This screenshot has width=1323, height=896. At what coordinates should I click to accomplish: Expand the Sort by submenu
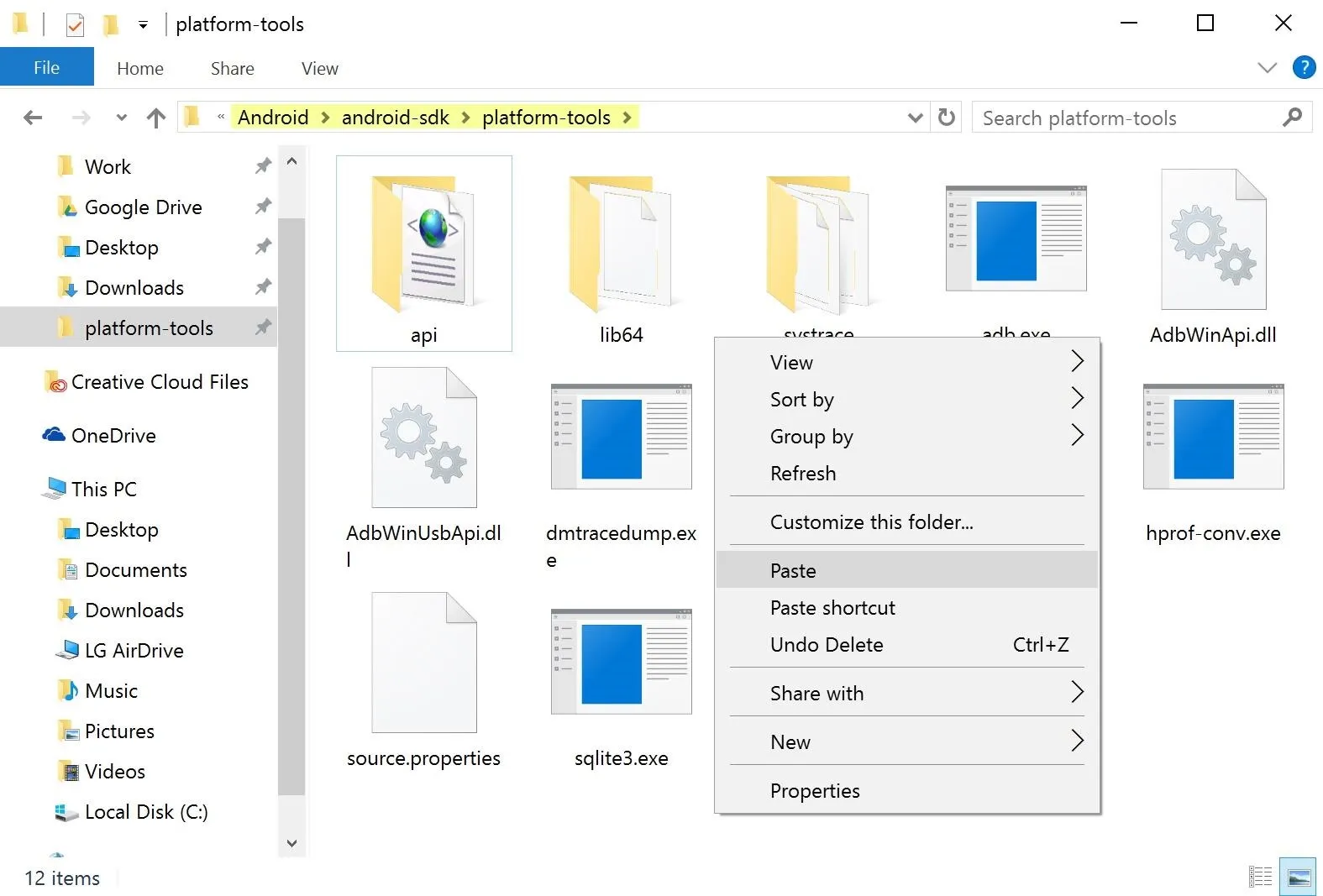(1078, 398)
